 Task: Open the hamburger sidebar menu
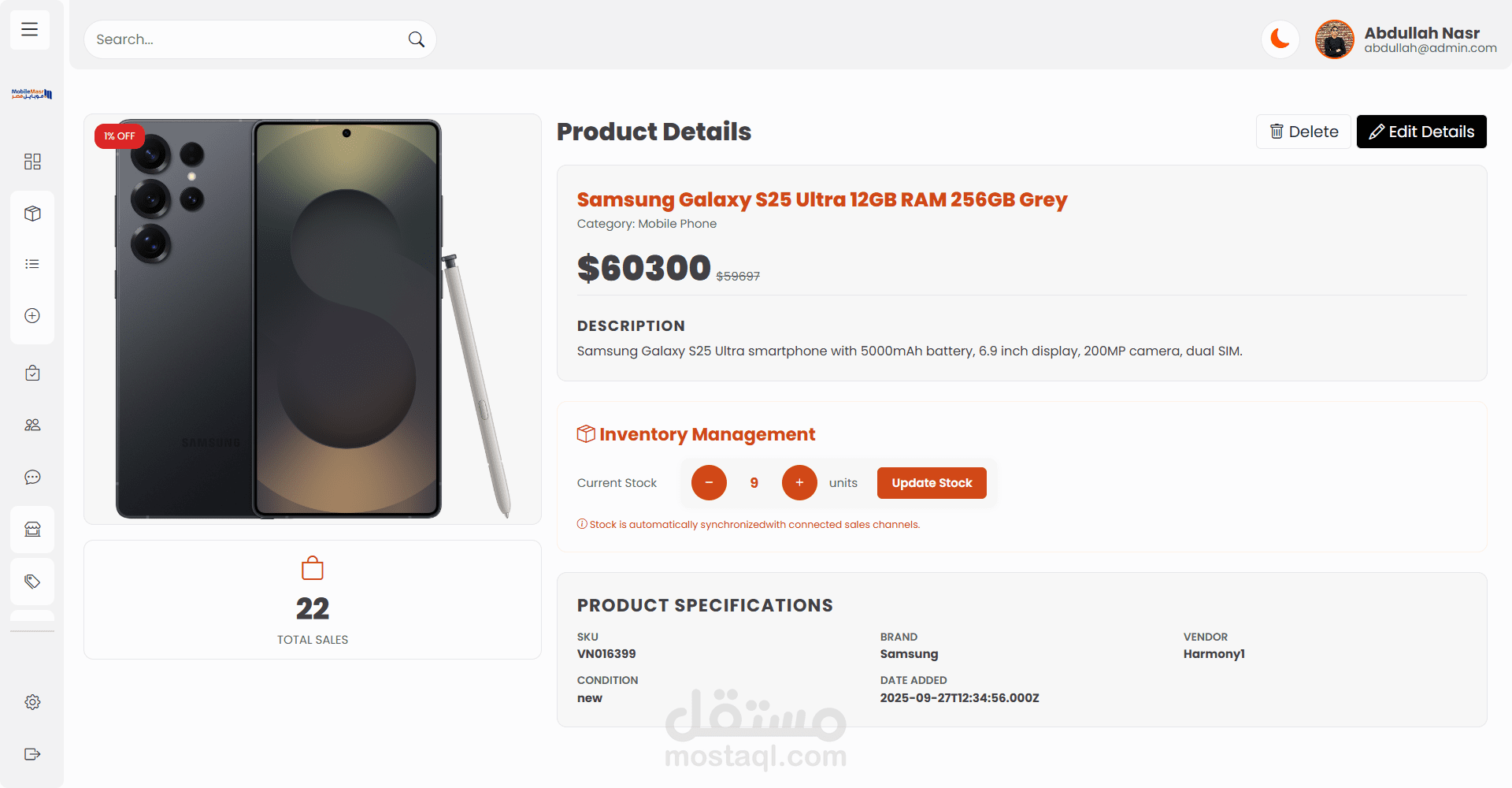(x=30, y=30)
